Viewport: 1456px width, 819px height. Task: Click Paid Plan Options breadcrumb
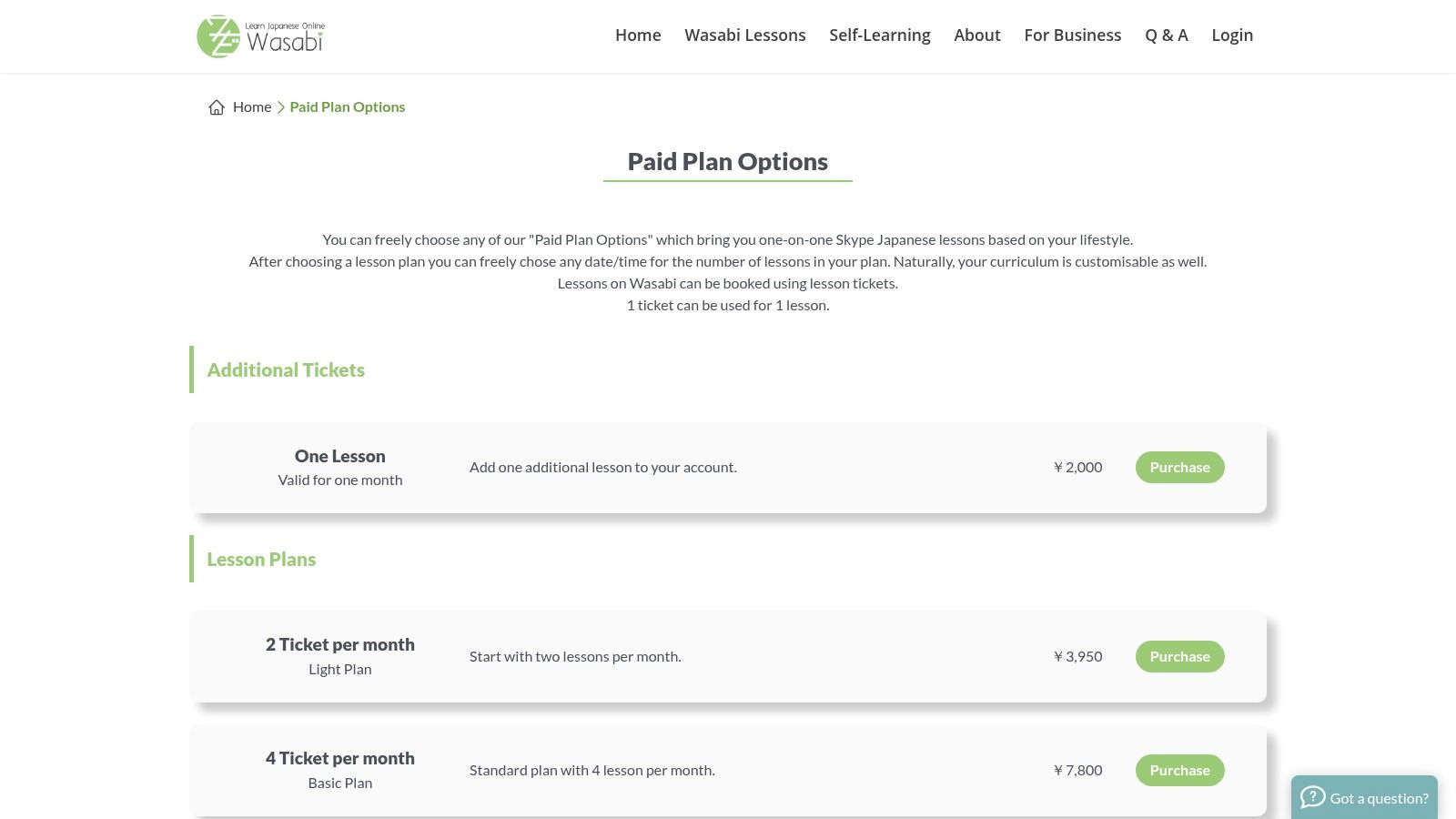pyautogui.click(x=348, y=107)
